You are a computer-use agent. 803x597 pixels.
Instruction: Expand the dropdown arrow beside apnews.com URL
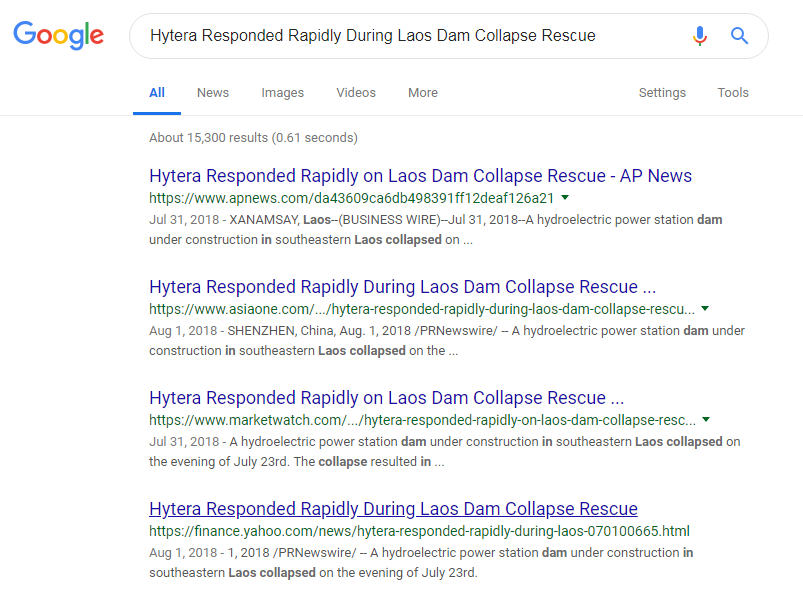click(x=565, y=198)
